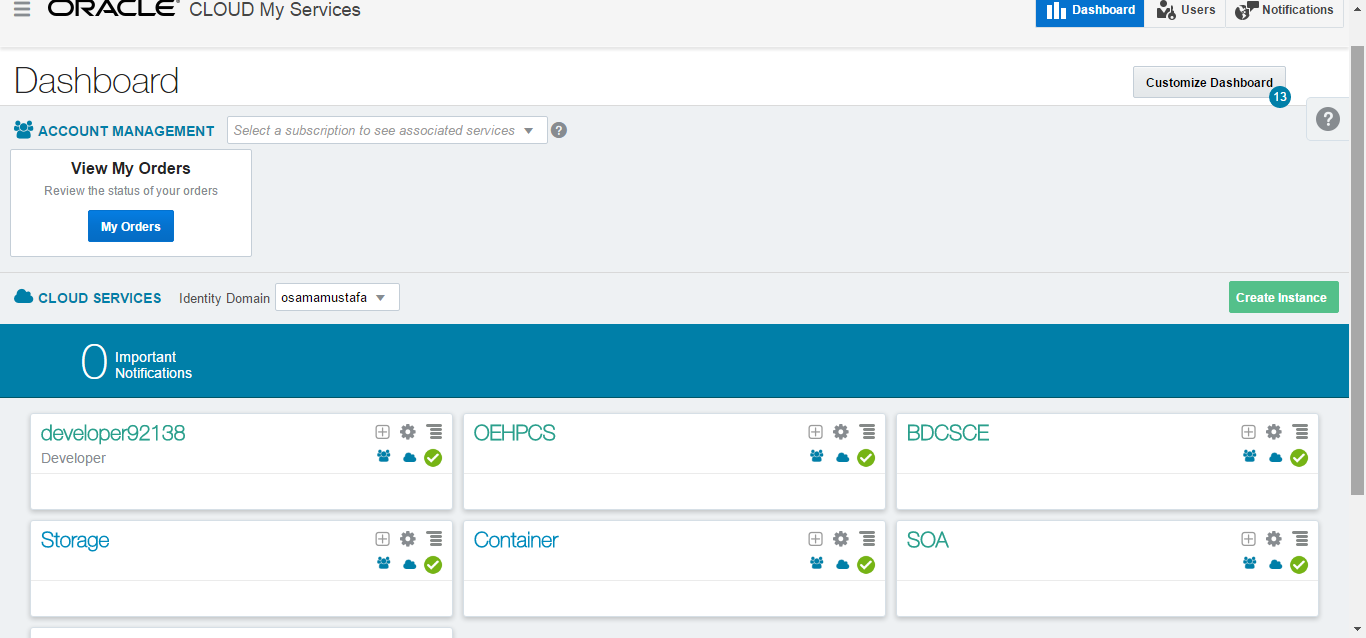This screenshot has height=638, width=1366.
Task: Switch to the Users tab
Action: point(1185,11)
